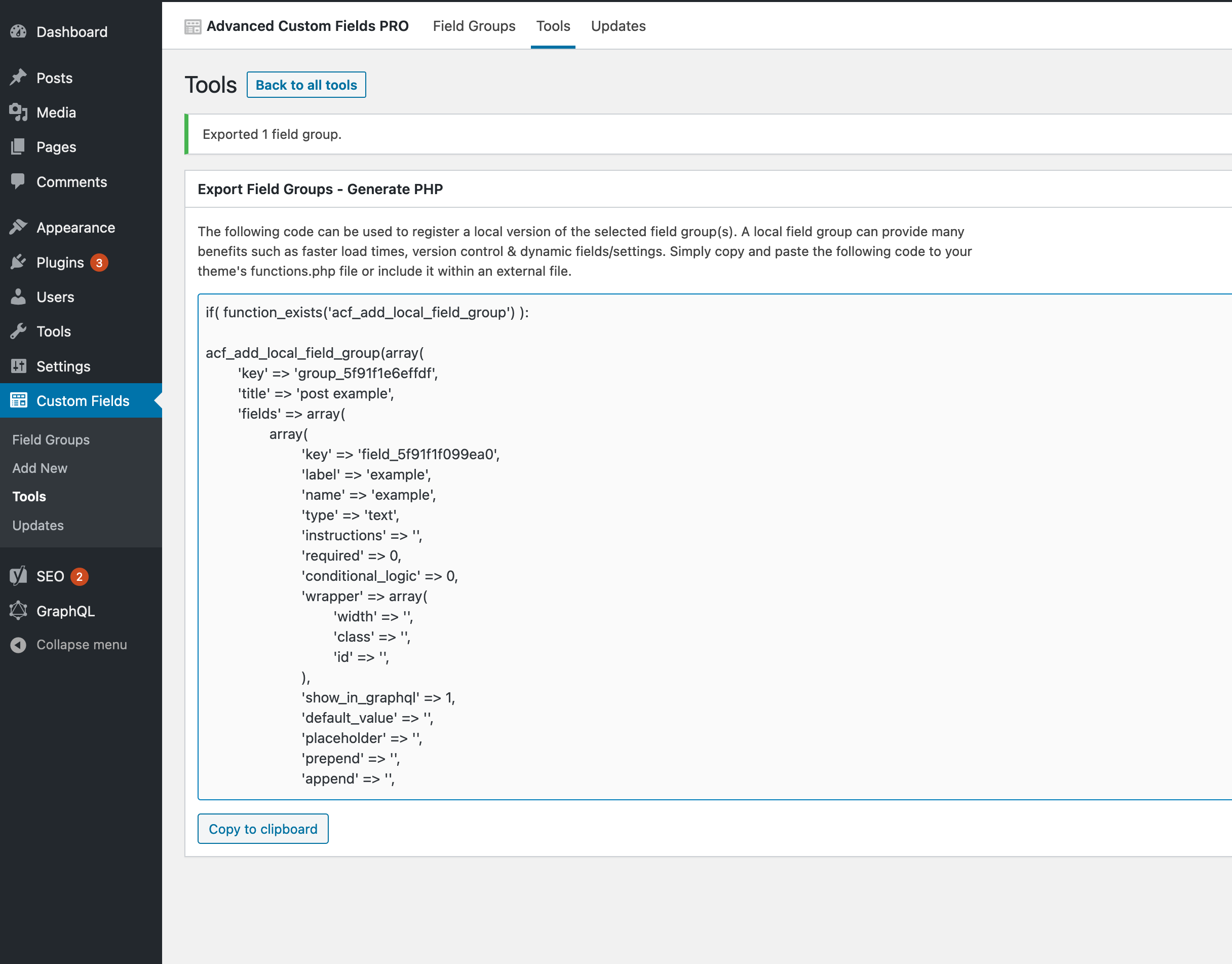Navigate to Field Groups under Custom Fields
This screenshot has width=1232, height=964.
coord(50,439)
